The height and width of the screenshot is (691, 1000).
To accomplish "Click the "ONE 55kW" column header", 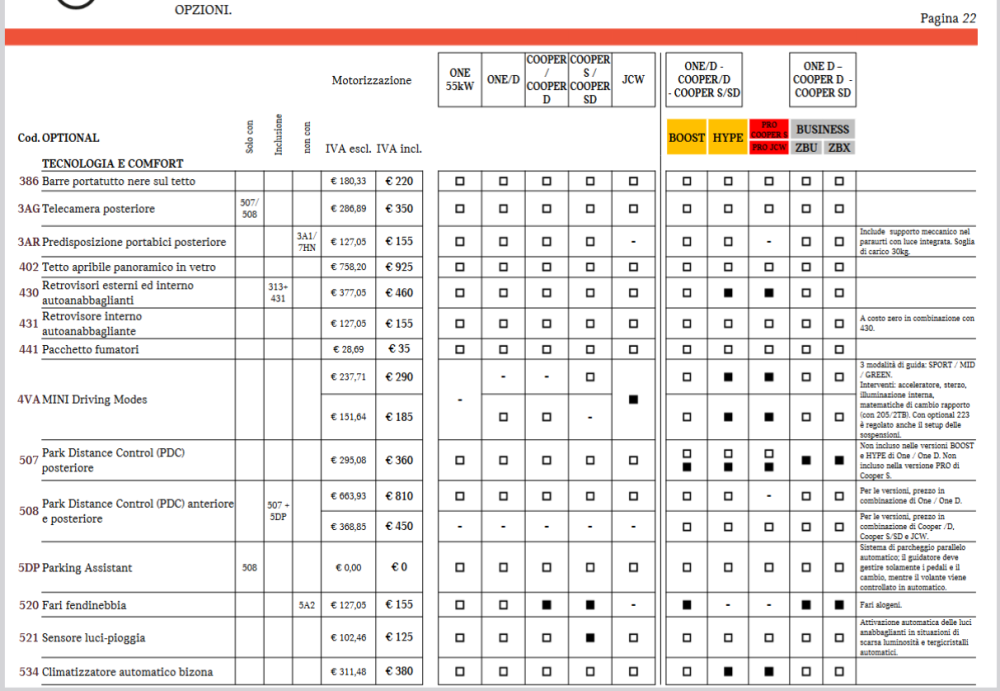I will coord(459,79).
